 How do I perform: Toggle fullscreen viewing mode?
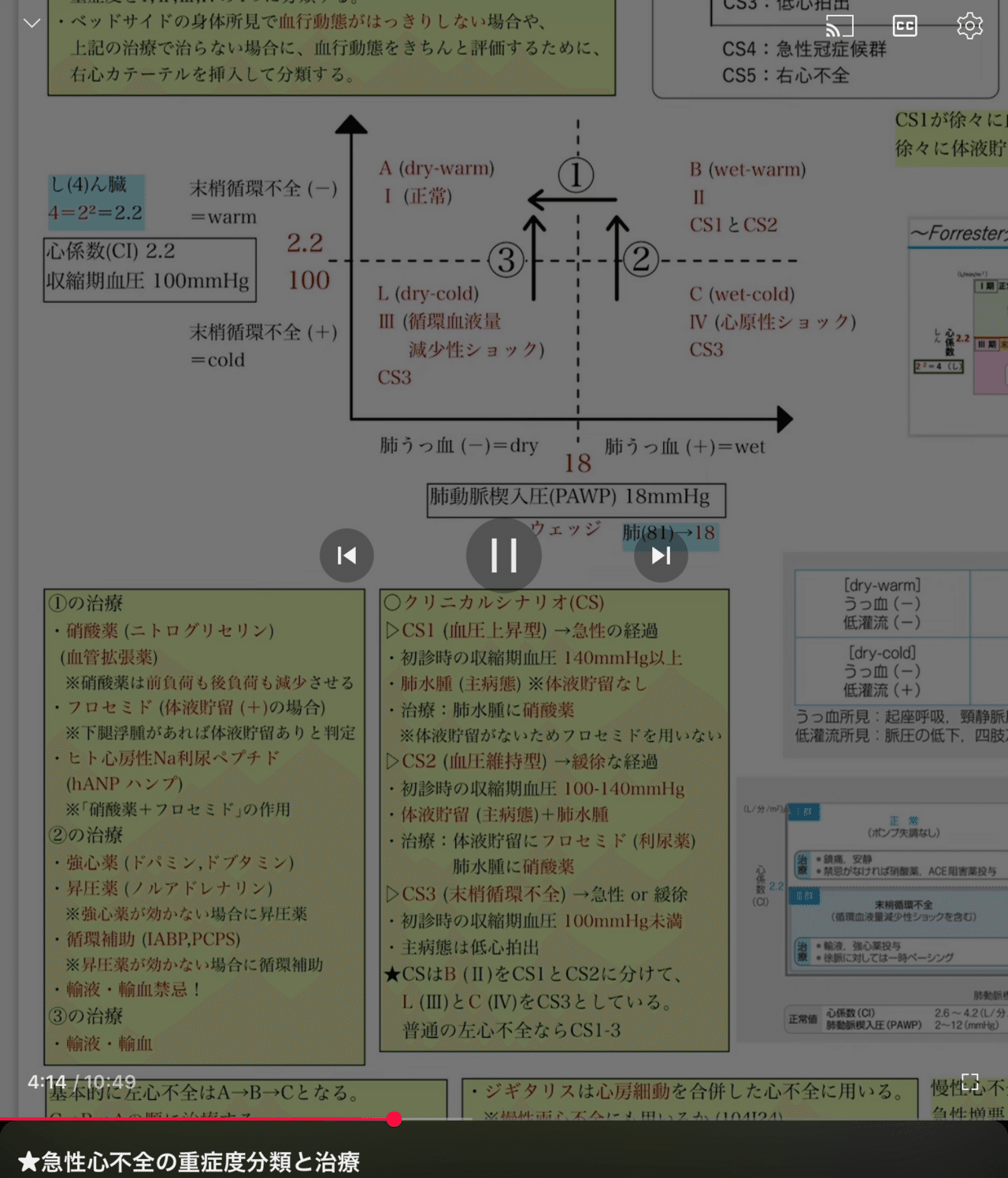pos(971,1082)
